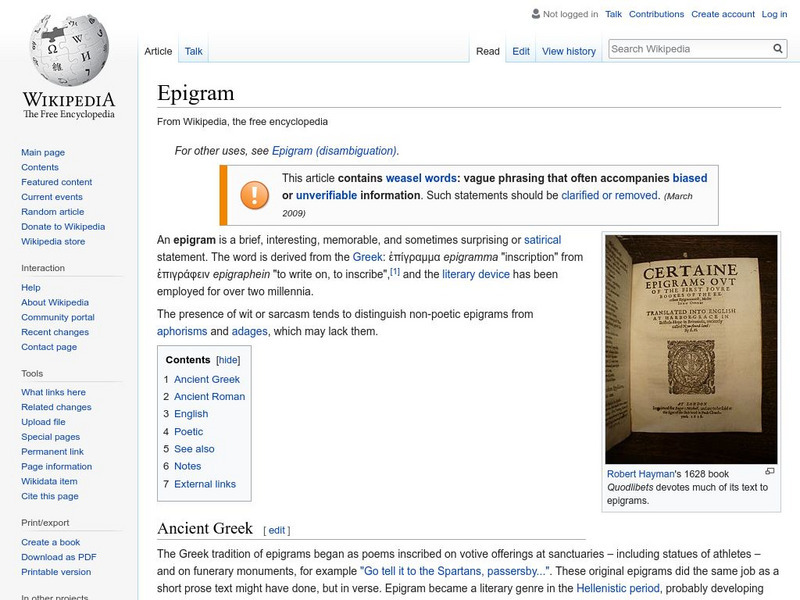Open About Wikipedia link

pos(55,302)
